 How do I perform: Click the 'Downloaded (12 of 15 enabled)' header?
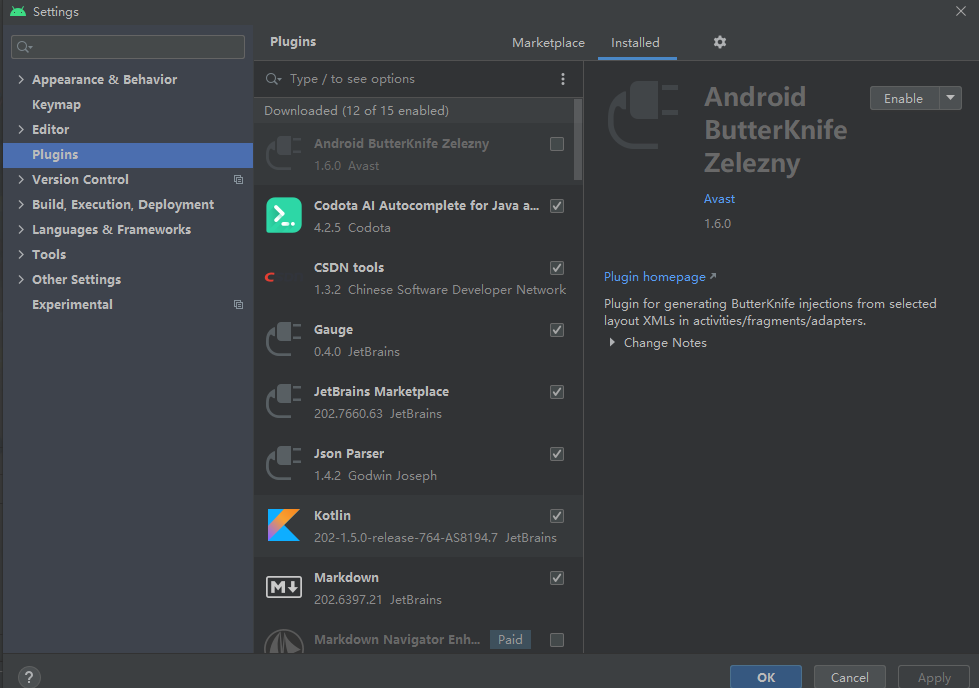pos(357,111)
